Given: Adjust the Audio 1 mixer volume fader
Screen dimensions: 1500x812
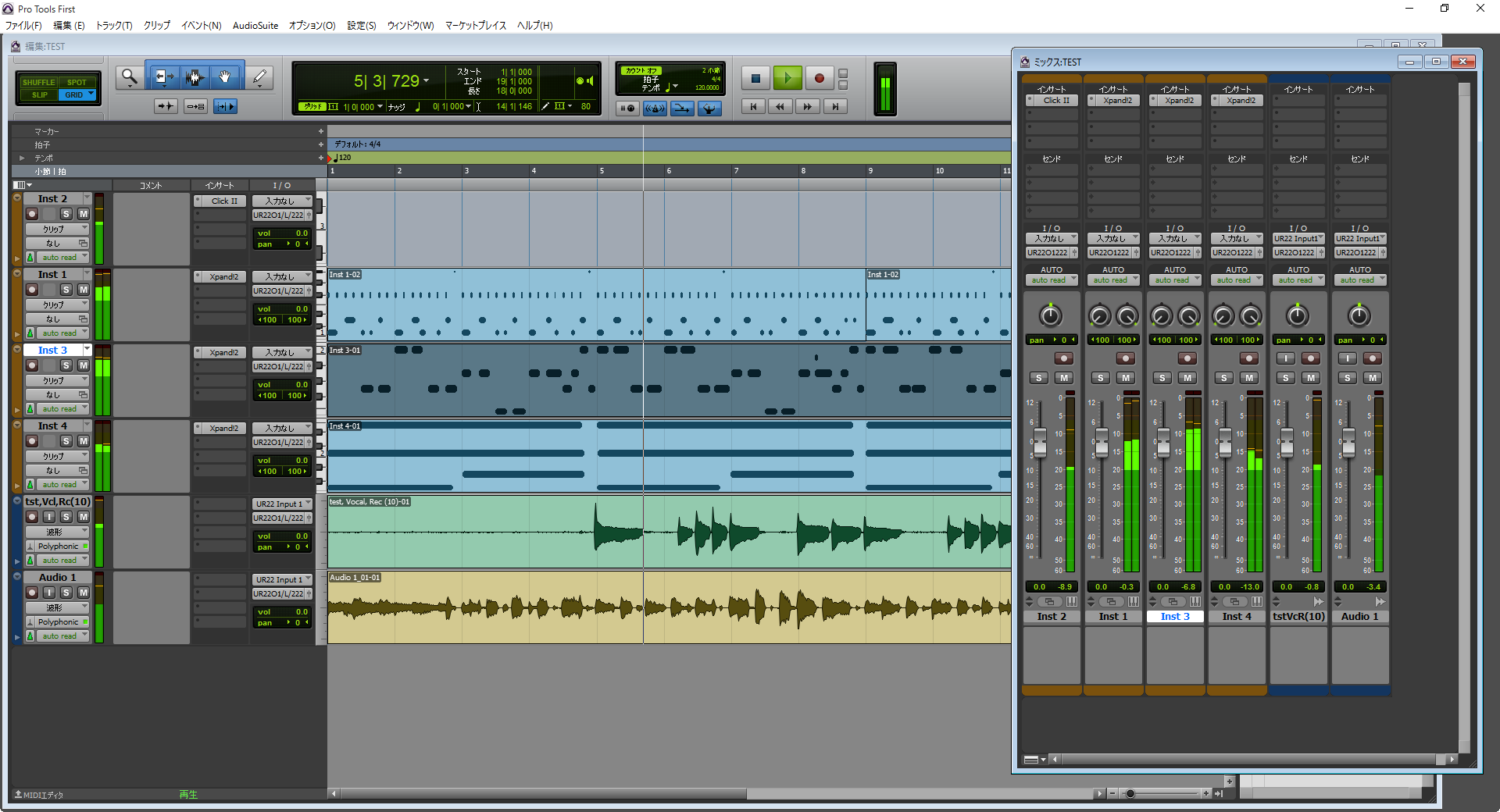Looking at the screenshot, I should (x=1348, y=443).
